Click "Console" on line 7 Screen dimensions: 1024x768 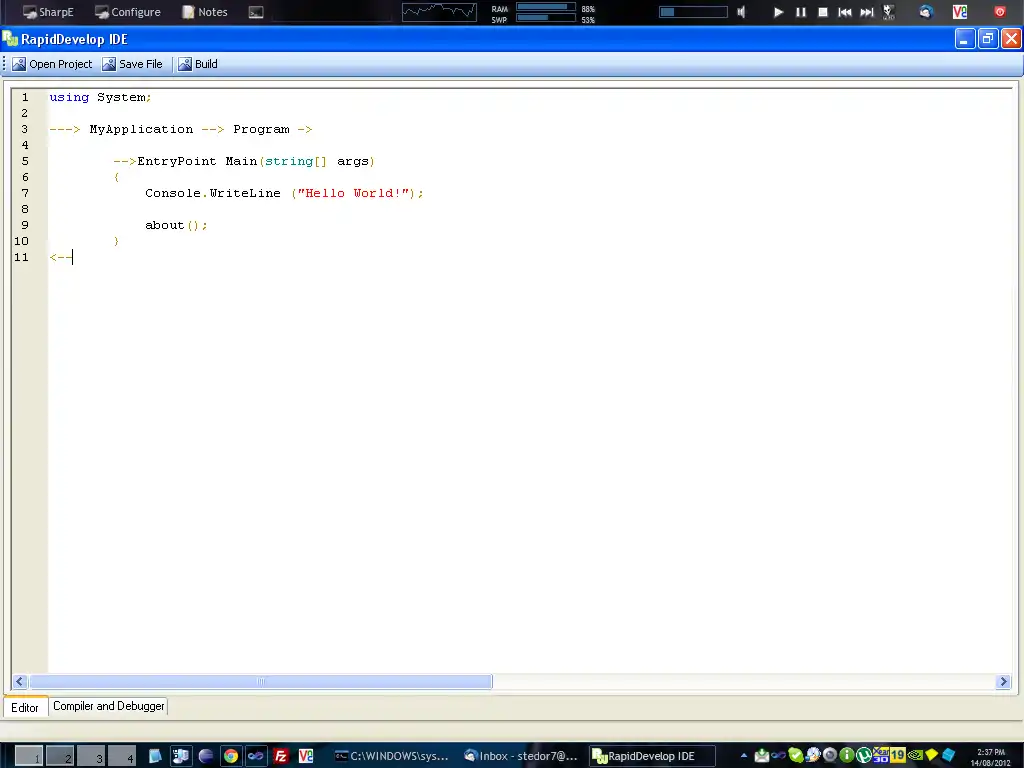point(173,193)
